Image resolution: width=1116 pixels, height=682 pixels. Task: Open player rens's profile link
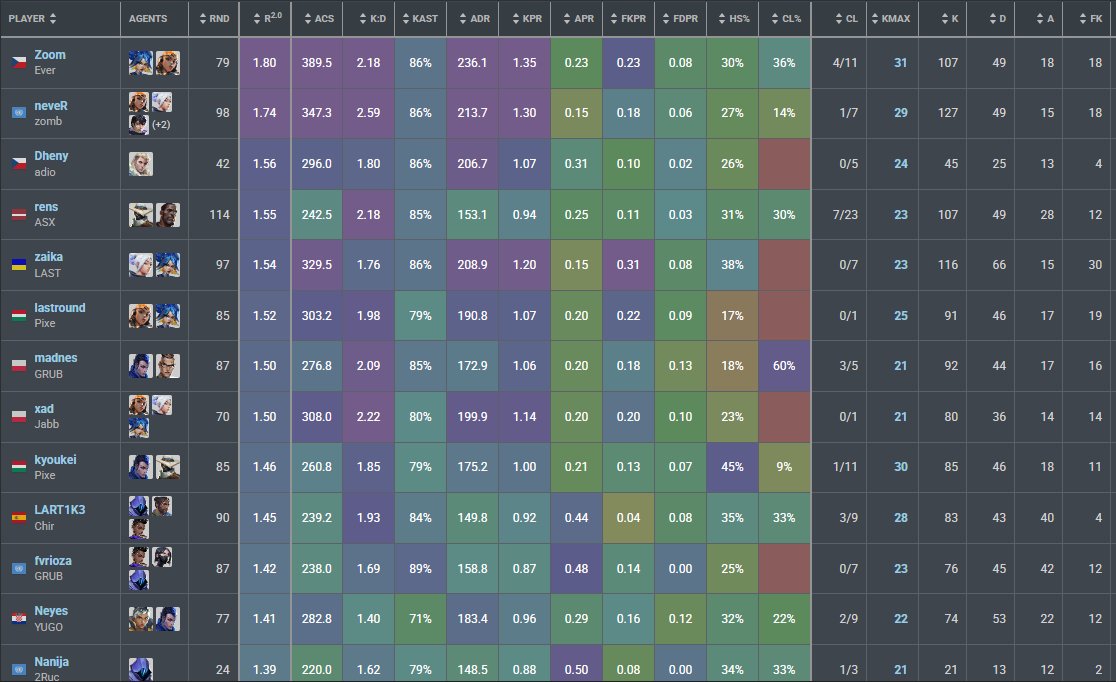pos(46,207)
